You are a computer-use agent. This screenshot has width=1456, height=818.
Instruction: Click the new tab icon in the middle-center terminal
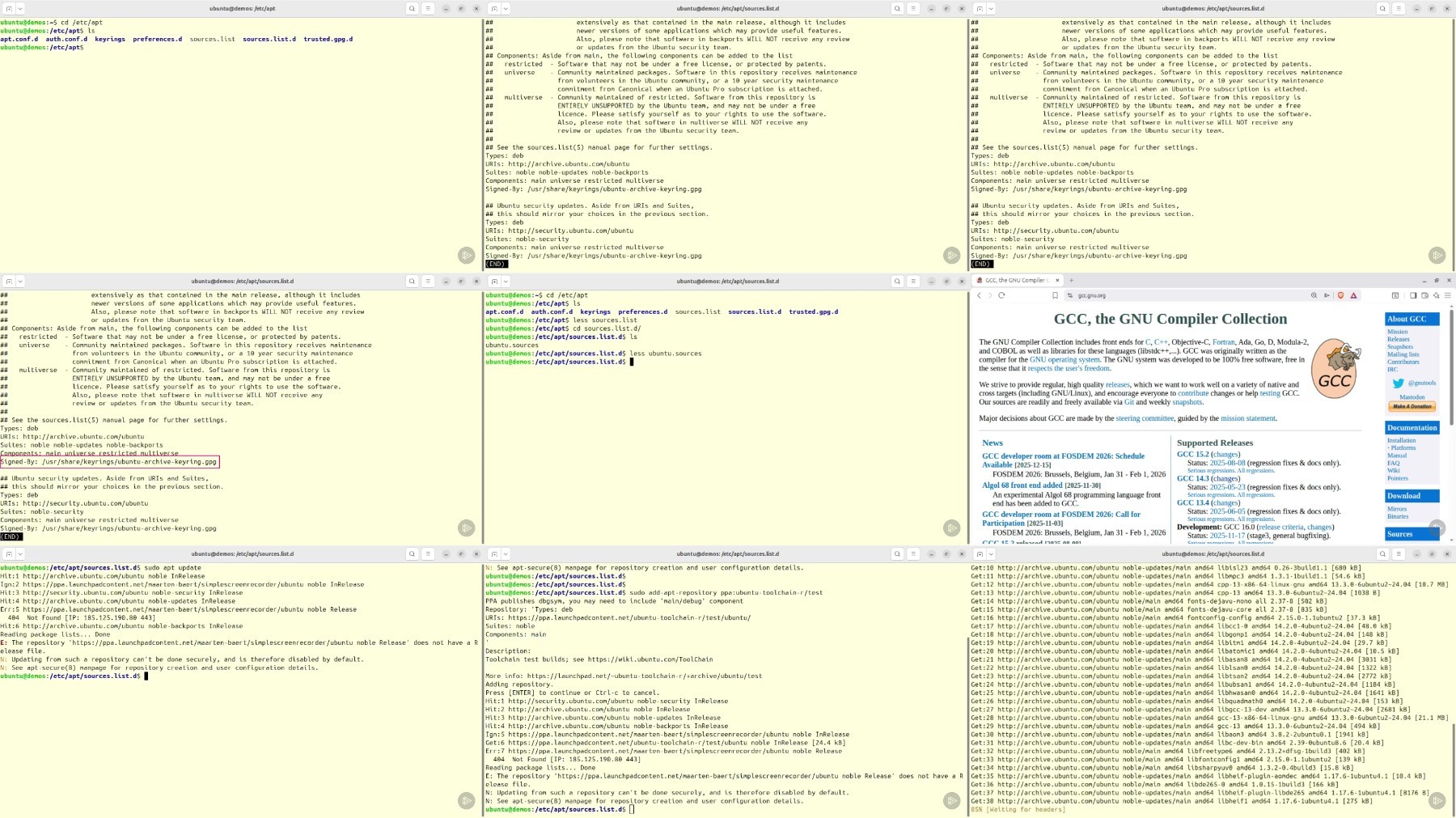tap(494, 281)
